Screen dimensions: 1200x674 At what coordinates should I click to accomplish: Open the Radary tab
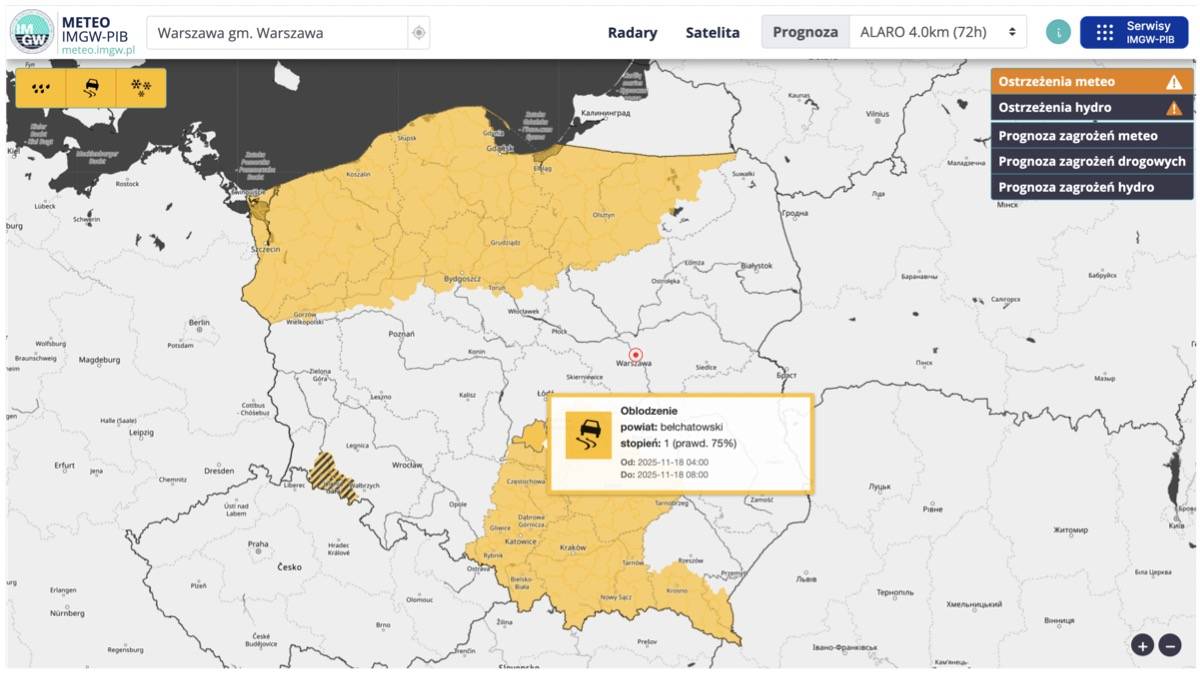(632, 32)
